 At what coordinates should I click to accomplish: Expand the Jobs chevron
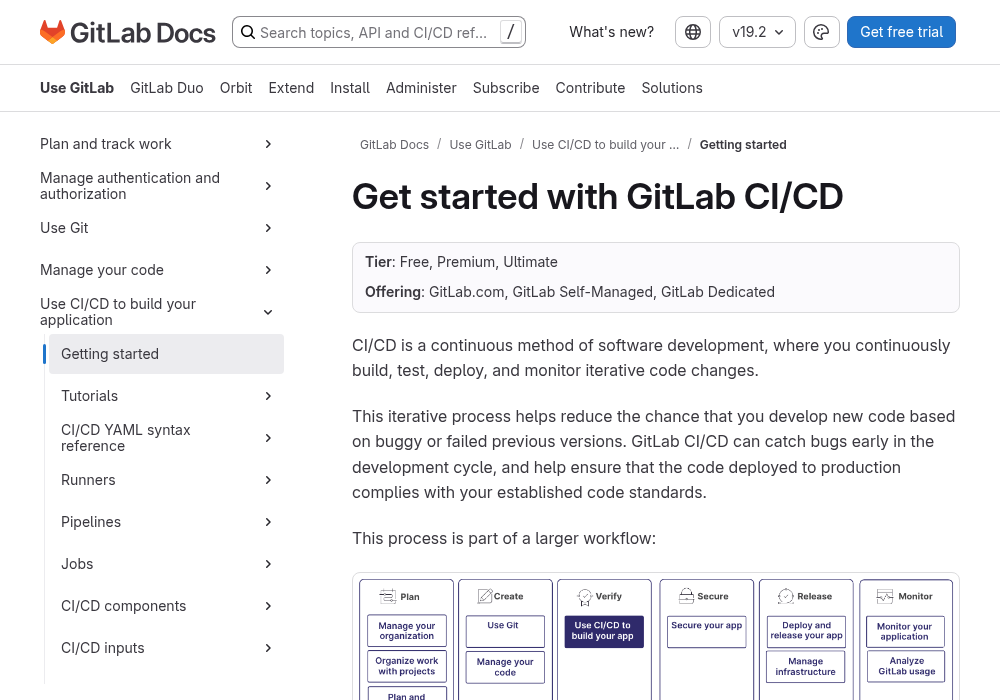(x=268, y=564)
